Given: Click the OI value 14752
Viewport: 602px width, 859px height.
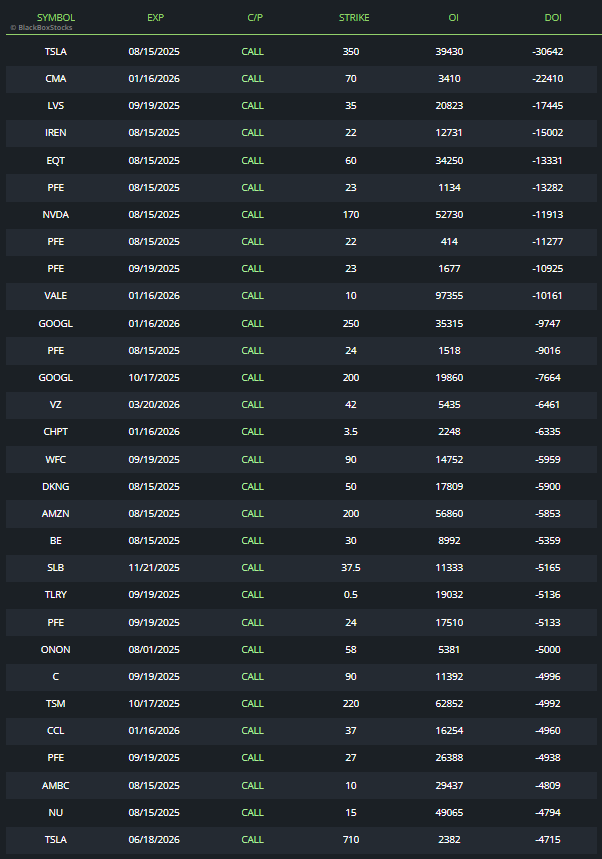Looking at the screenshot, I should point(449,459).
